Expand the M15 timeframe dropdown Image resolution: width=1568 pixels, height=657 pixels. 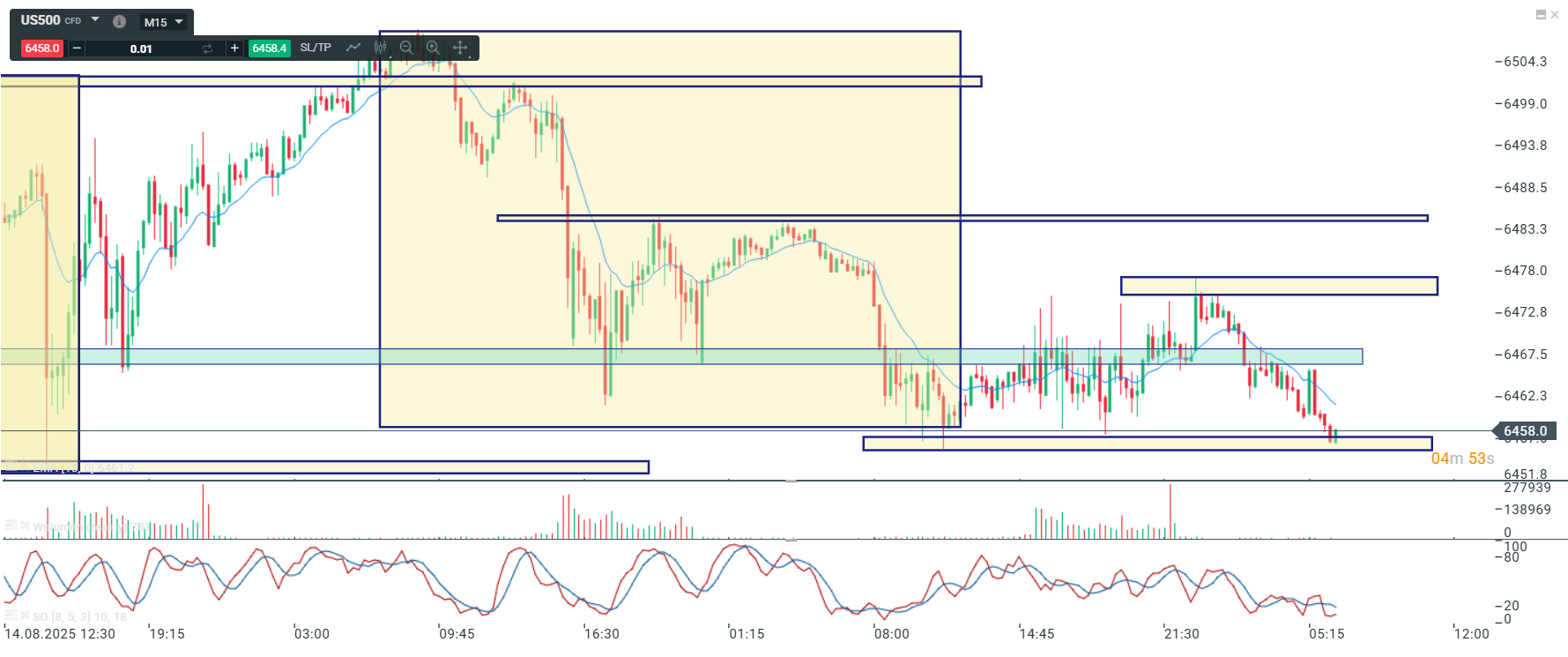pos(164,22)
